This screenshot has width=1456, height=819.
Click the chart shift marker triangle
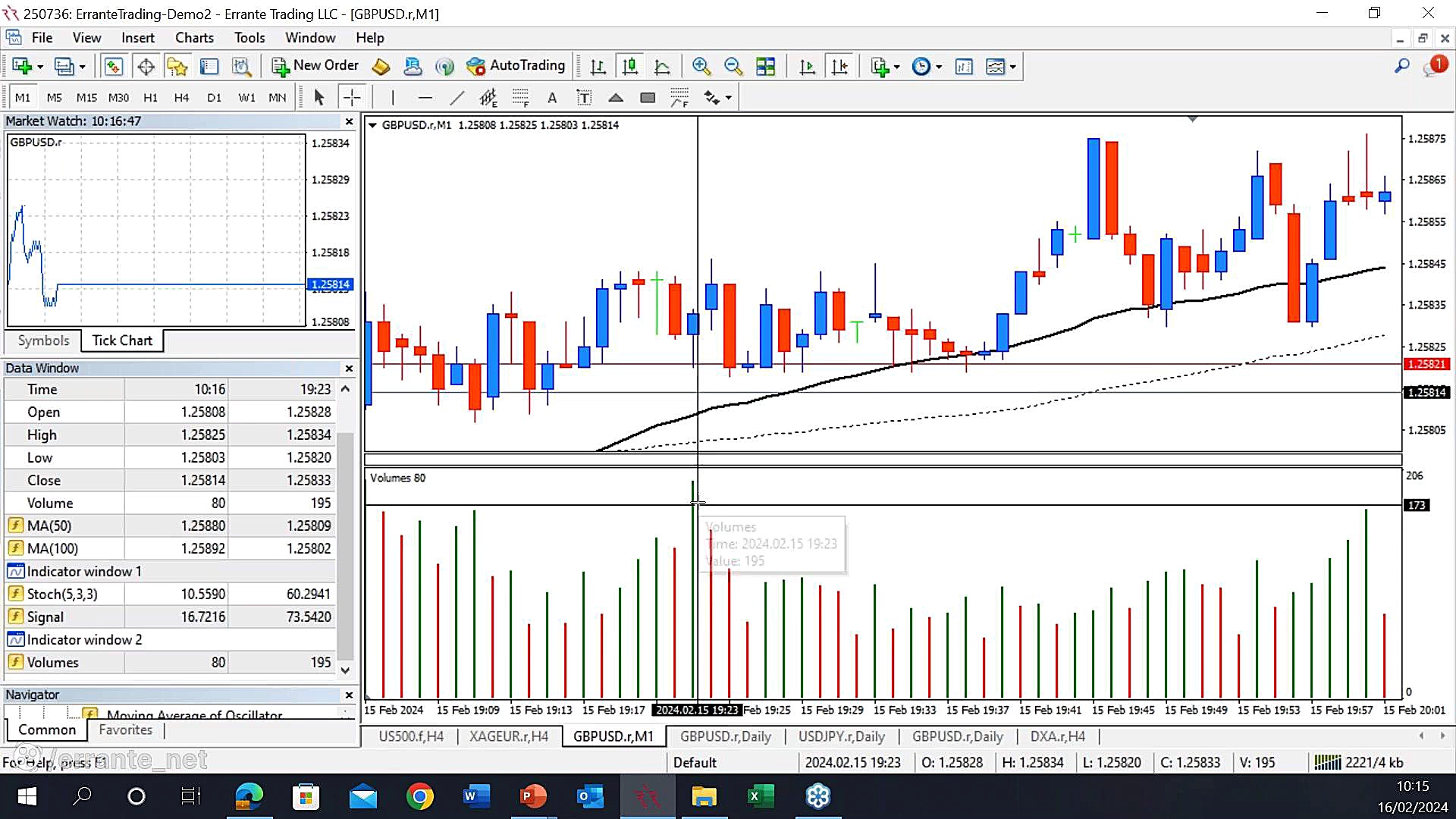point(1193,119)
